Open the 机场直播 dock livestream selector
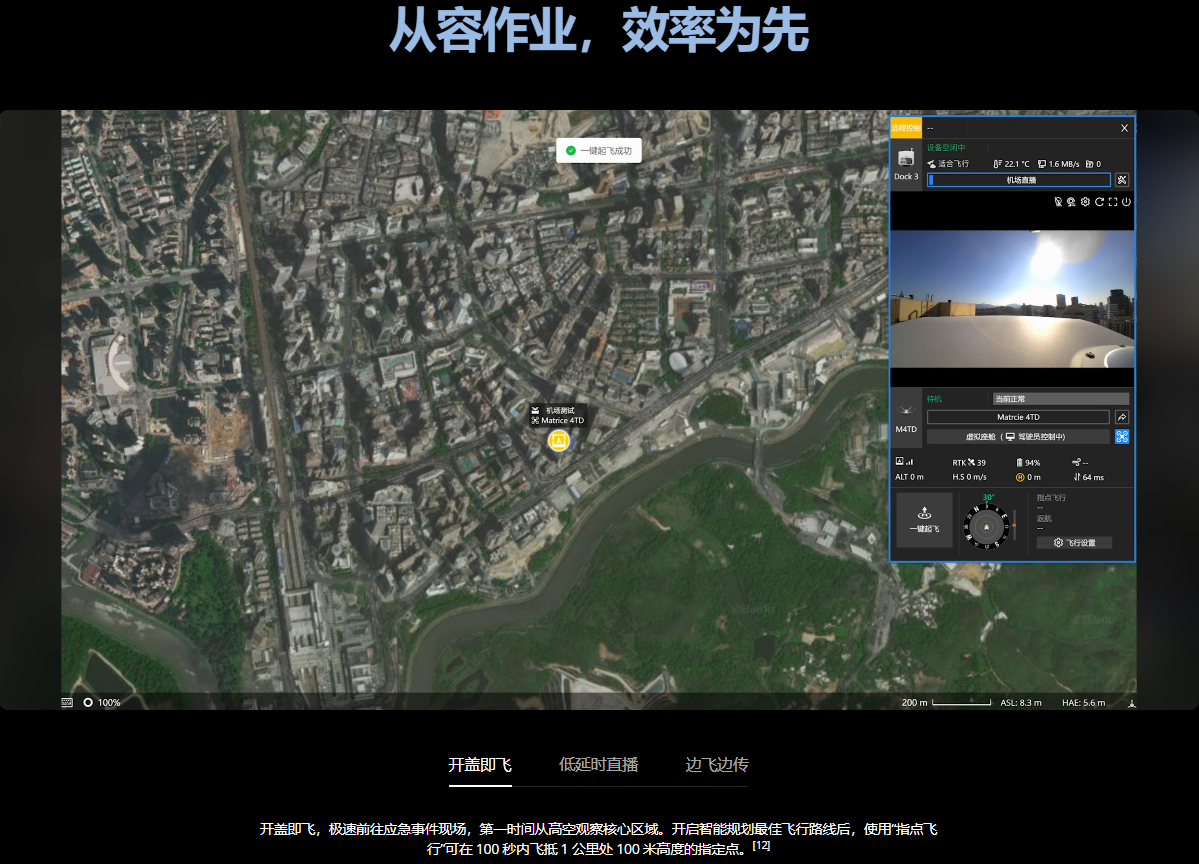 click(1018, 180)
